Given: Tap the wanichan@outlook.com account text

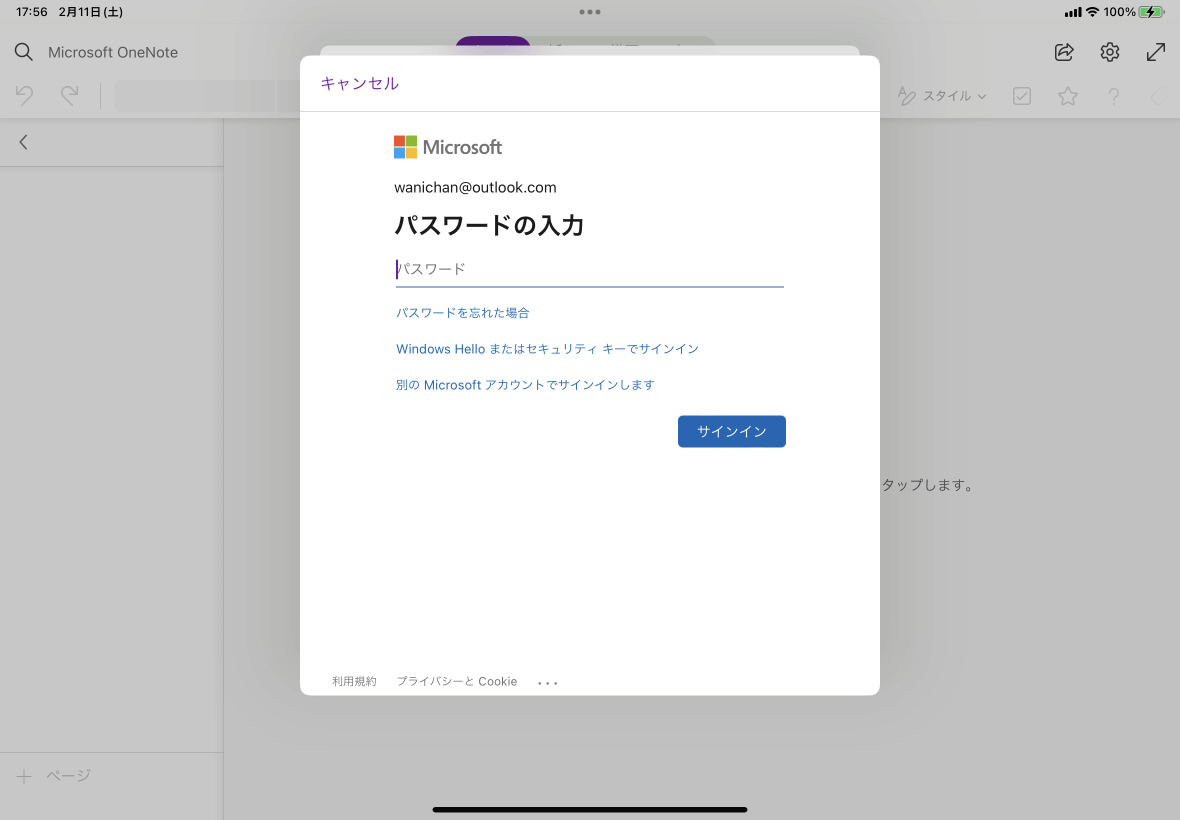Looking at the screenshot, I should click(475, 187).
